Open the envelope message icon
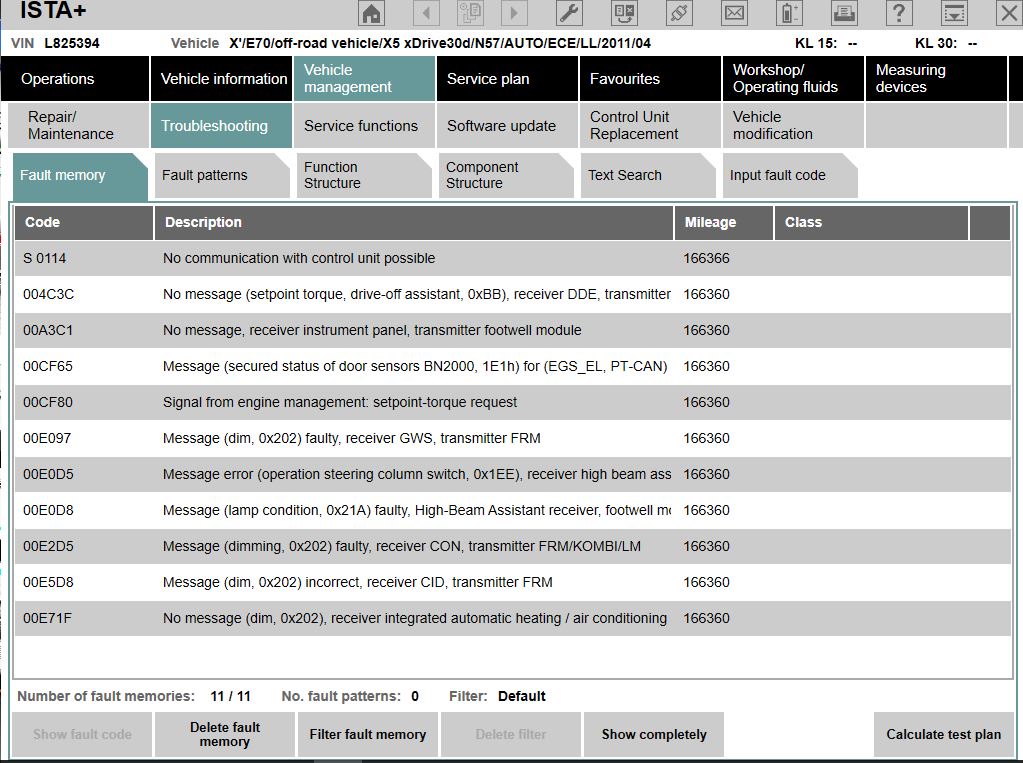Viewport: 1023px width, 763px height. tap(734, 13)
